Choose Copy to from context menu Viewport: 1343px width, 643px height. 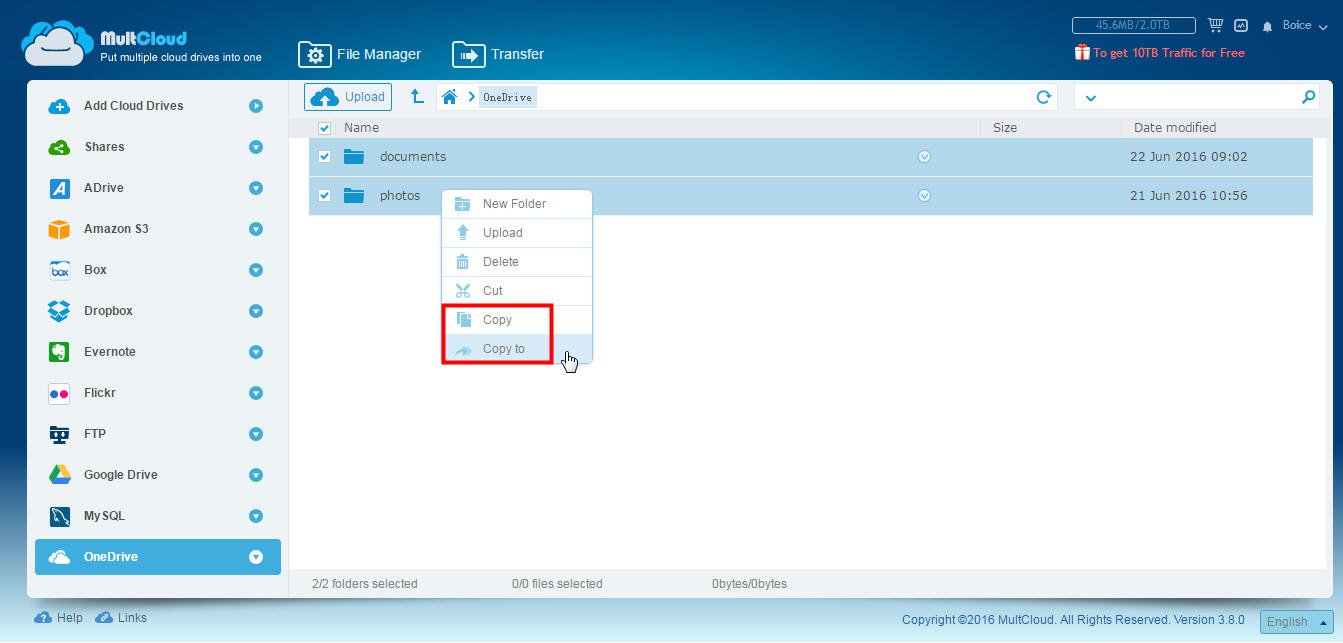click(517, 349)
